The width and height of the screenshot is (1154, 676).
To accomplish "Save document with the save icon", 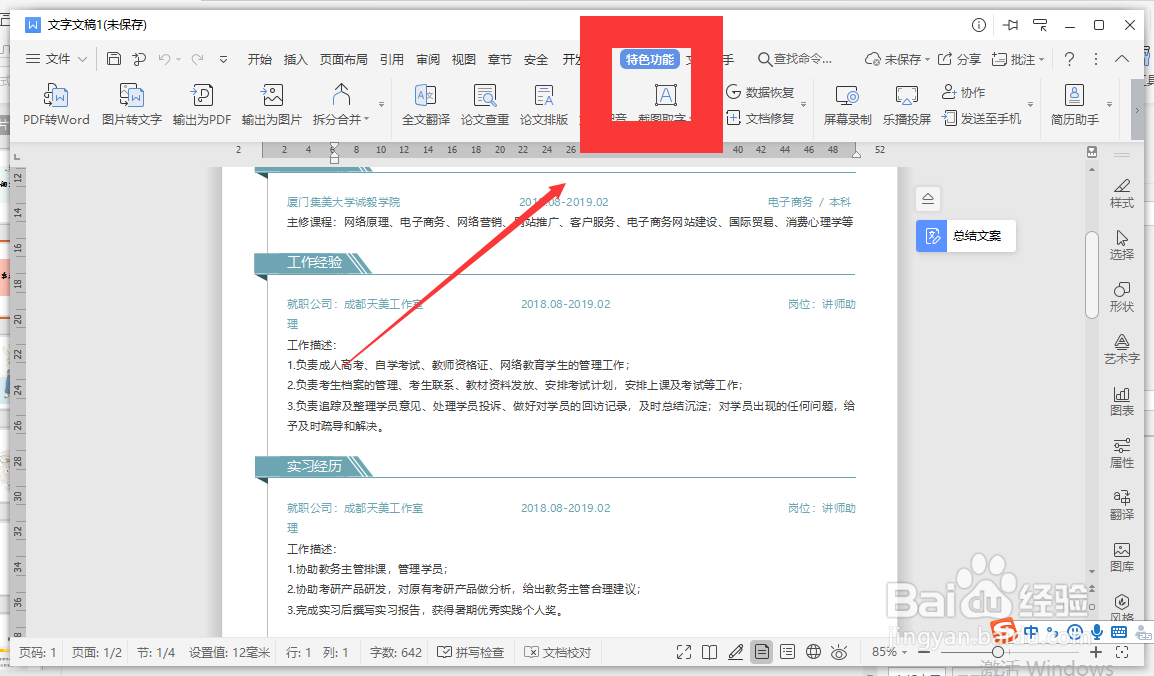I will [113, 59].
